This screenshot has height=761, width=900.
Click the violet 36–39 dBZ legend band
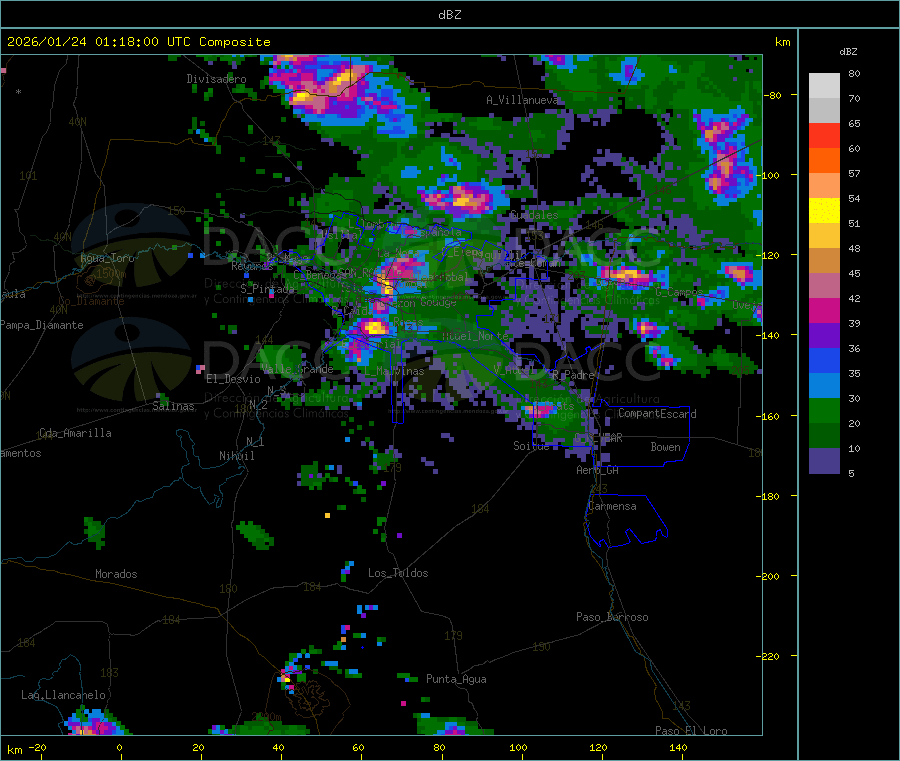coord(824,336)
